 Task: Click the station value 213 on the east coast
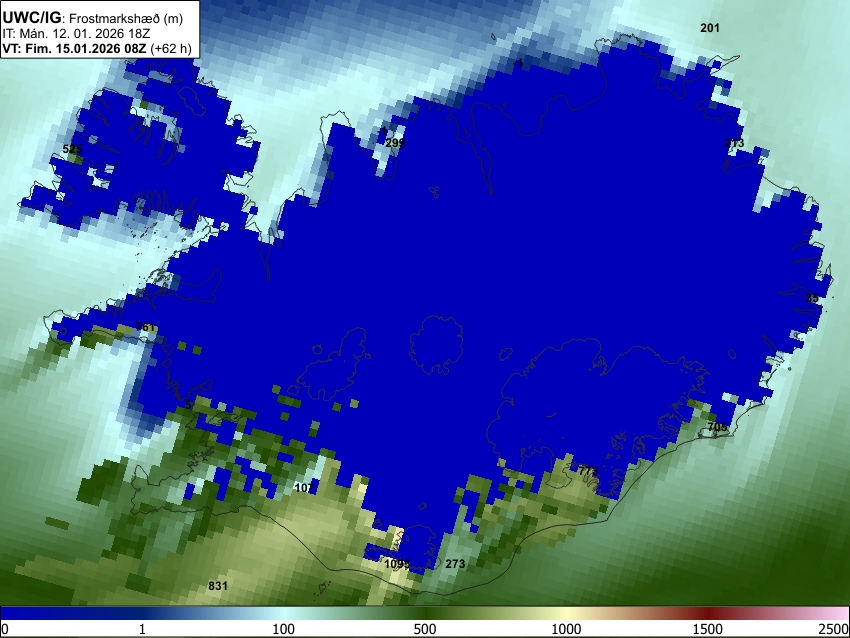pyautogui.click(x=735, y=143)
